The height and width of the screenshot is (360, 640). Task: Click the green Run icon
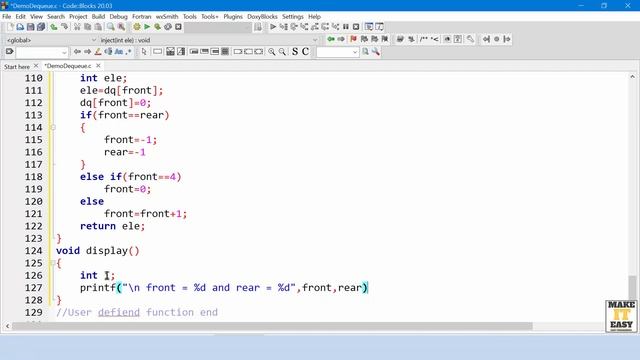point(147,27)
